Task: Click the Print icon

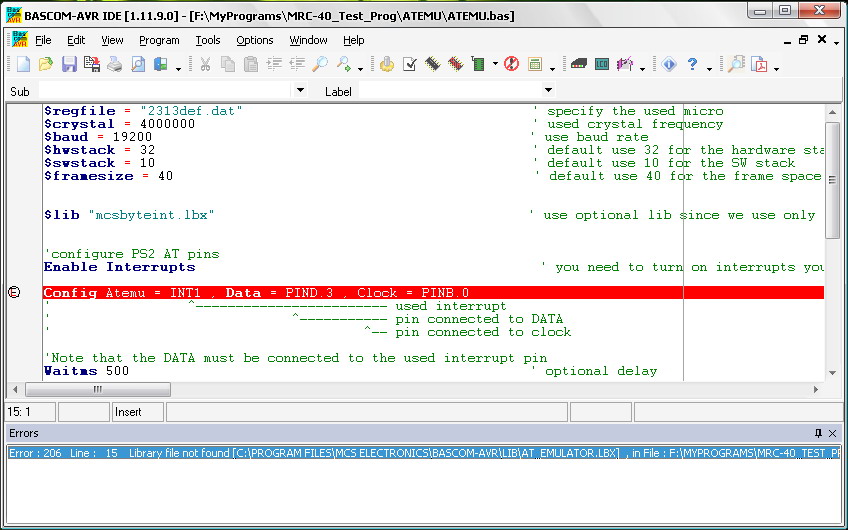Action: coord(115,65)
